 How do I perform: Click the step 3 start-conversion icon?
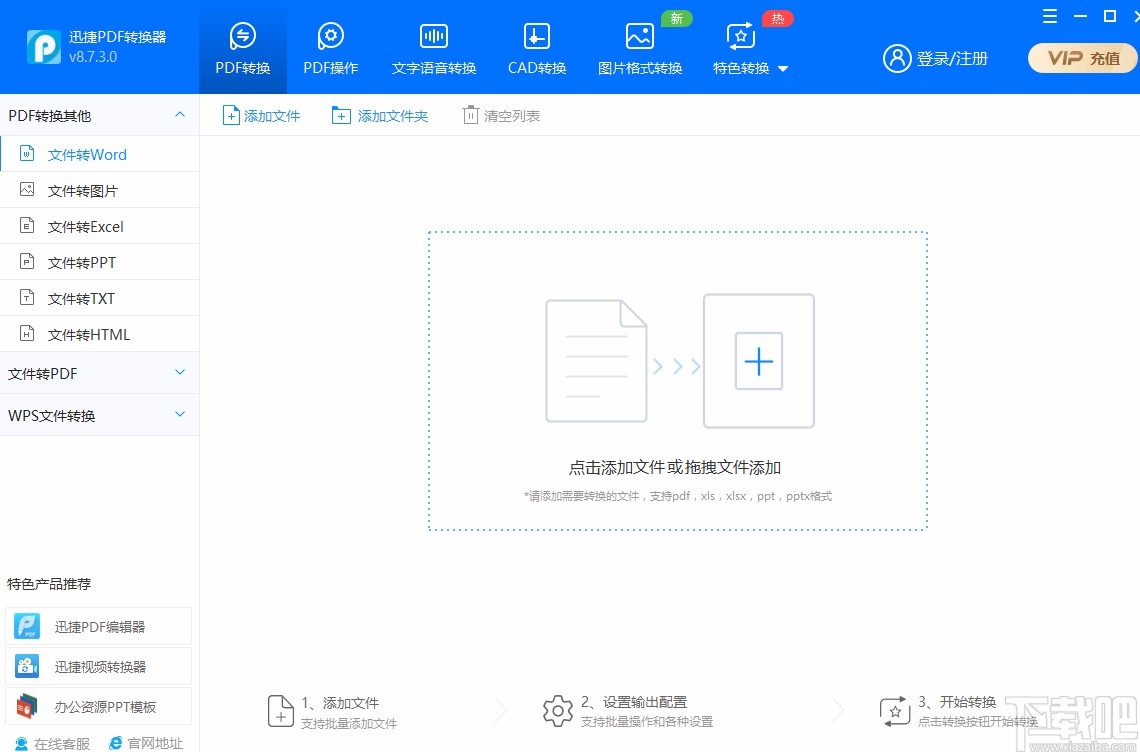pos(895,711)
